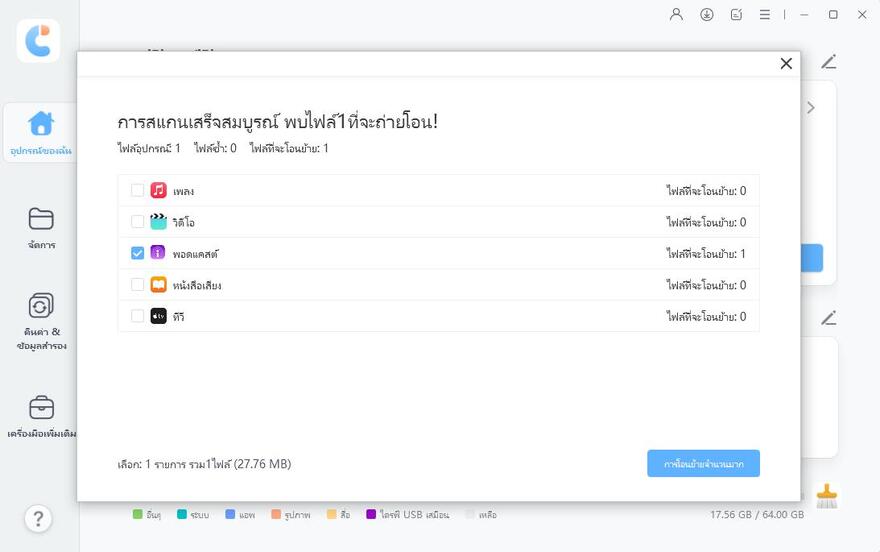This screenshot has width=880, height=552.
Task: Click the วิดีโอ row label
Action: pyautogui.click(x=184, y=223)
